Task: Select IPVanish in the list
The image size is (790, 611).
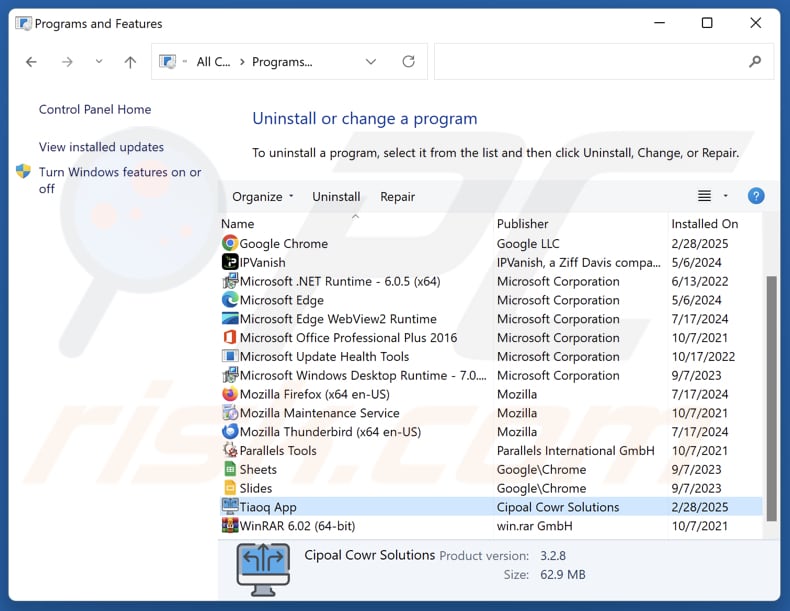Action: (262, 262)
